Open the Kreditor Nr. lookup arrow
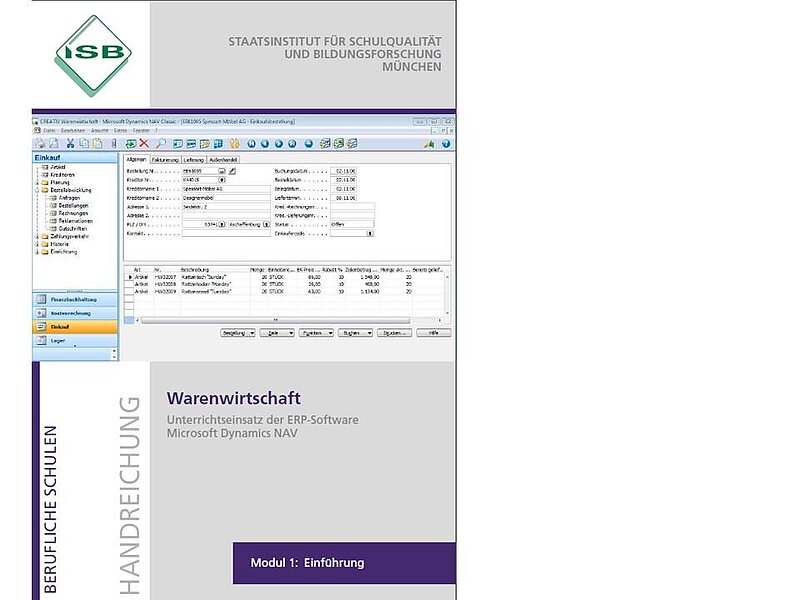 point(222,180)
